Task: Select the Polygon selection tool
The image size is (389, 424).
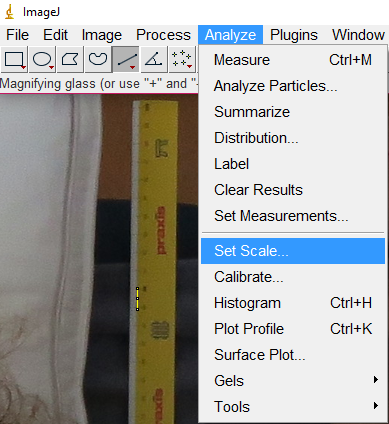Action: pos(70,60)
